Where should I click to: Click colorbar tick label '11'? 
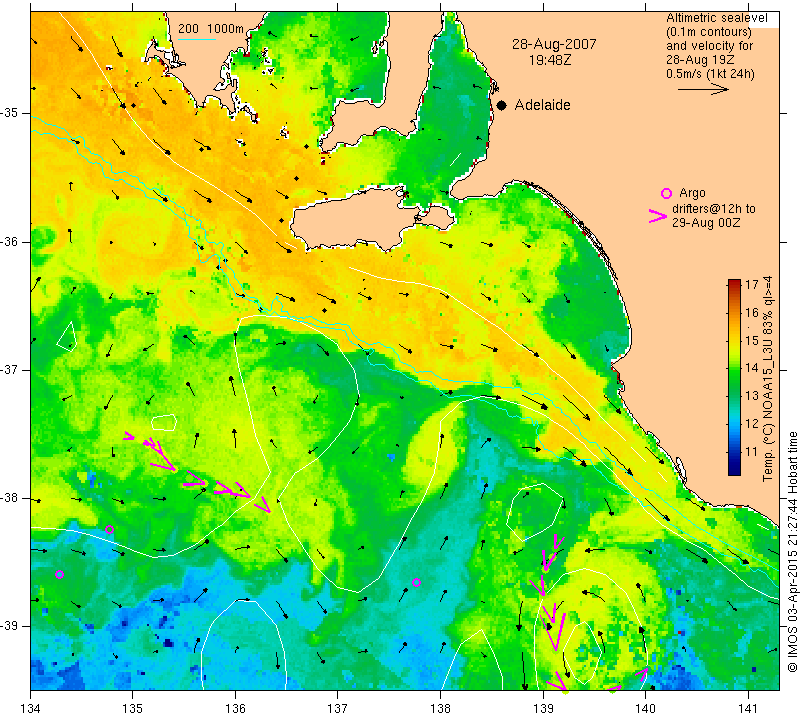click(752, 451)
